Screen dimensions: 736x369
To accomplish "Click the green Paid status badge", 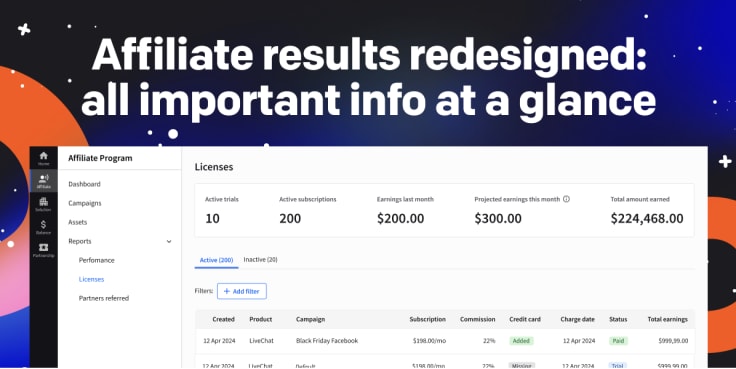I will pyautogui.click(x=618, y=341).
